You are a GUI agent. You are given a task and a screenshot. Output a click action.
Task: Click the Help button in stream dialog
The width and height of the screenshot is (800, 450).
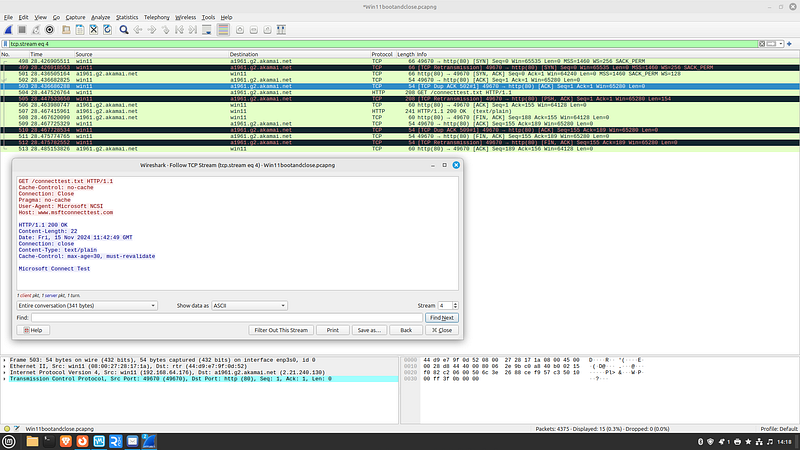(x=33, y=330)
